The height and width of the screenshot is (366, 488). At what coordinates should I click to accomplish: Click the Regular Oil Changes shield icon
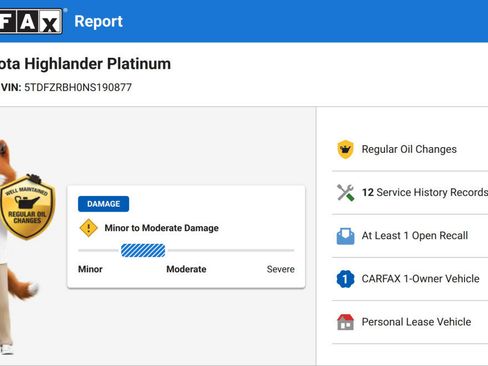pos(345,149)
